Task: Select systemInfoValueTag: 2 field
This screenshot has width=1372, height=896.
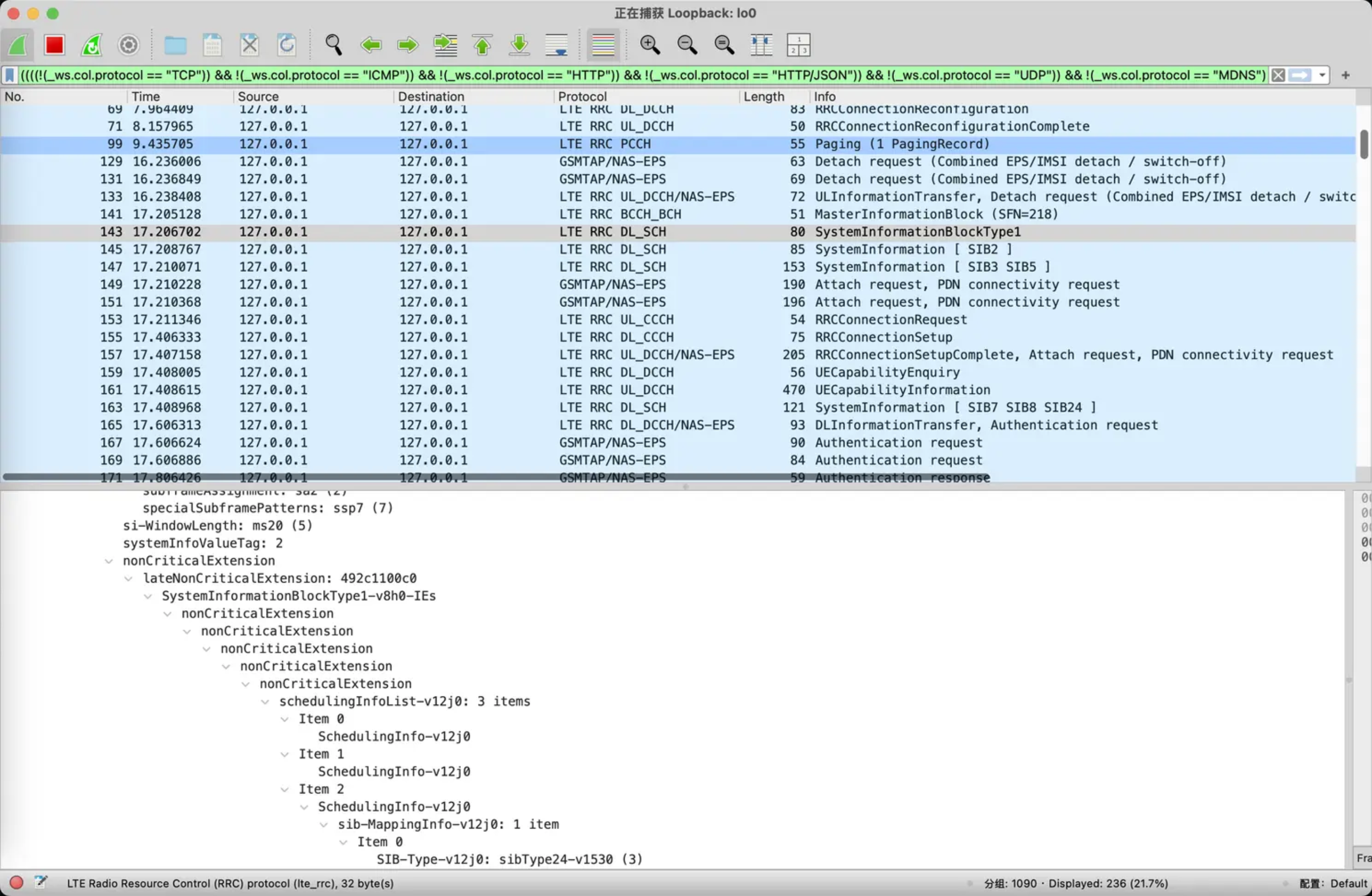Action: click(202, 543)
